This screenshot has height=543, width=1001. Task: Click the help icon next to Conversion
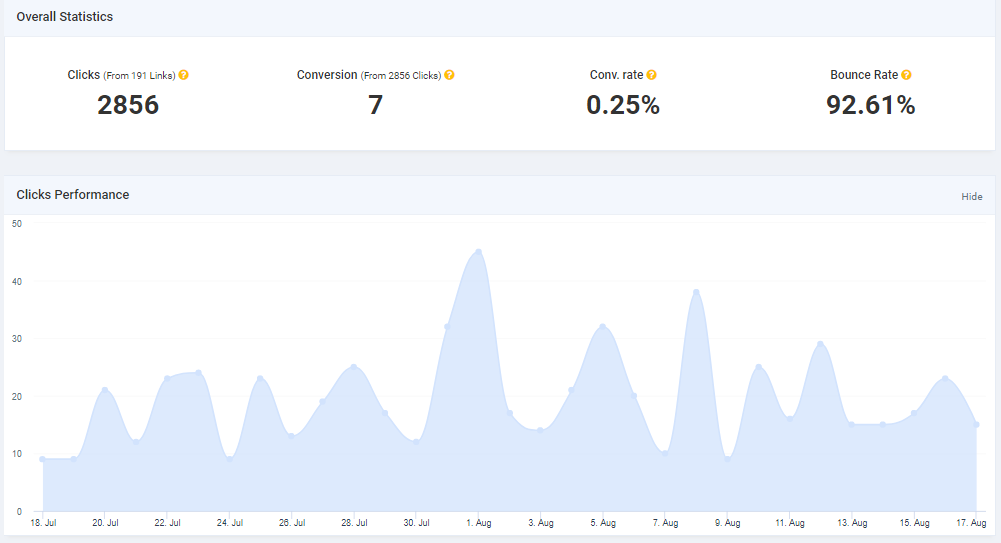click(450, 75)
